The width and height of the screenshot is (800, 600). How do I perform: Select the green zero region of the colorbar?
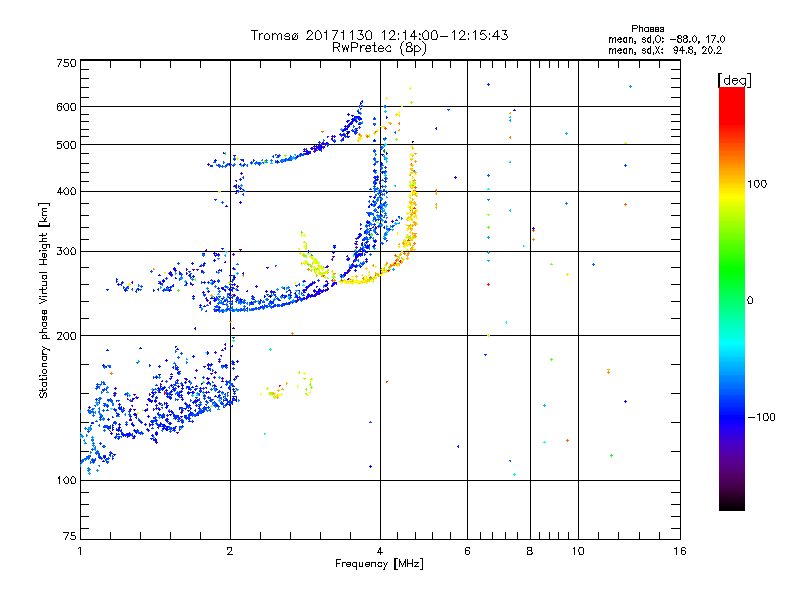tap(732, 300)
